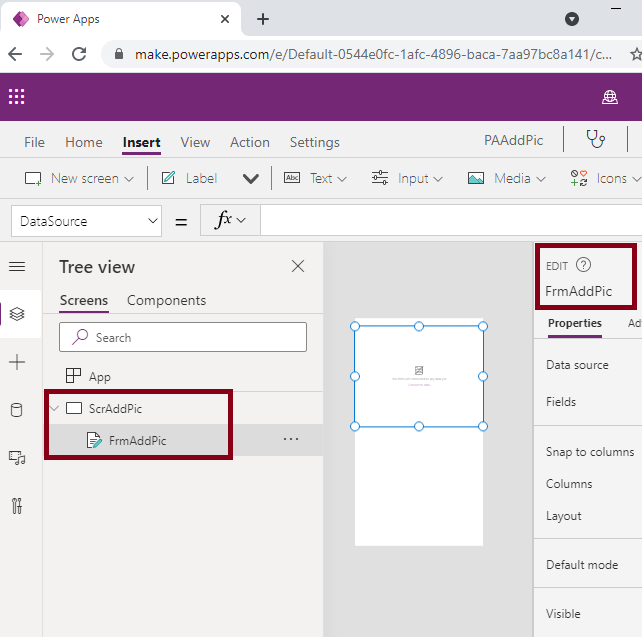
Task: Select the Properties tab in right pane
Action: [574, 323]
